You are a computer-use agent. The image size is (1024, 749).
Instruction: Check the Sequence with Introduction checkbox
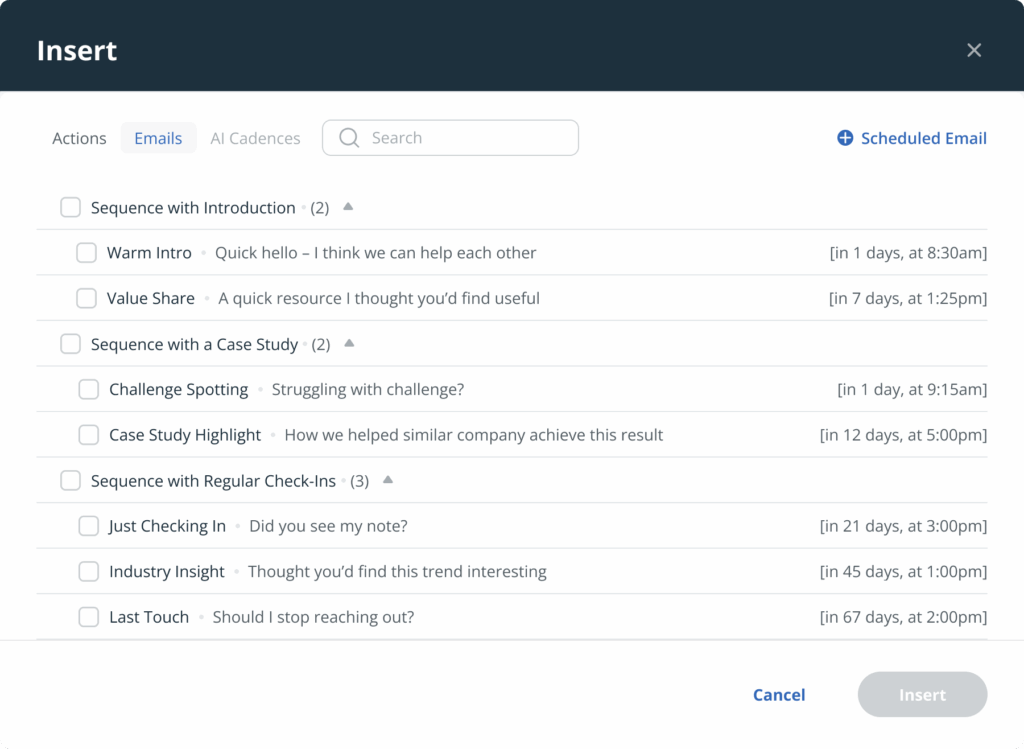click(70, 207)
